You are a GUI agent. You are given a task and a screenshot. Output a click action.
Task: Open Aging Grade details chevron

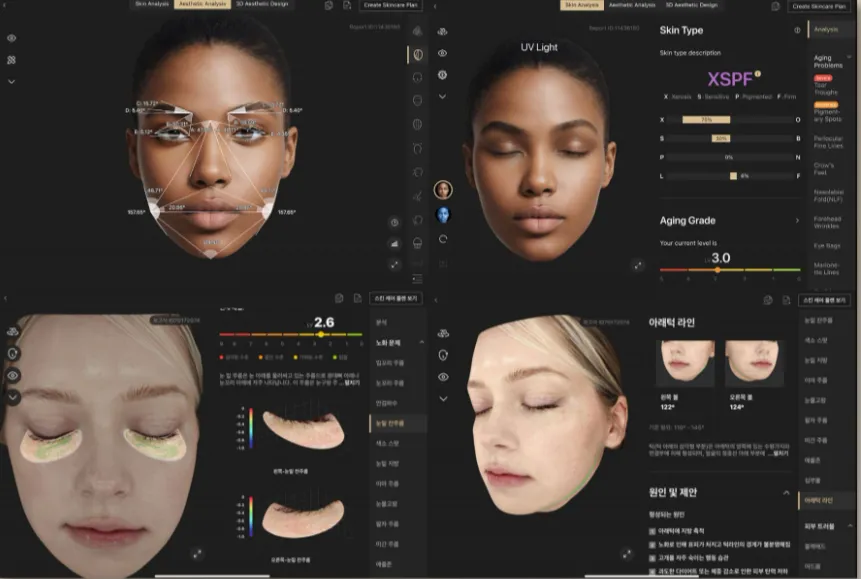797,221
